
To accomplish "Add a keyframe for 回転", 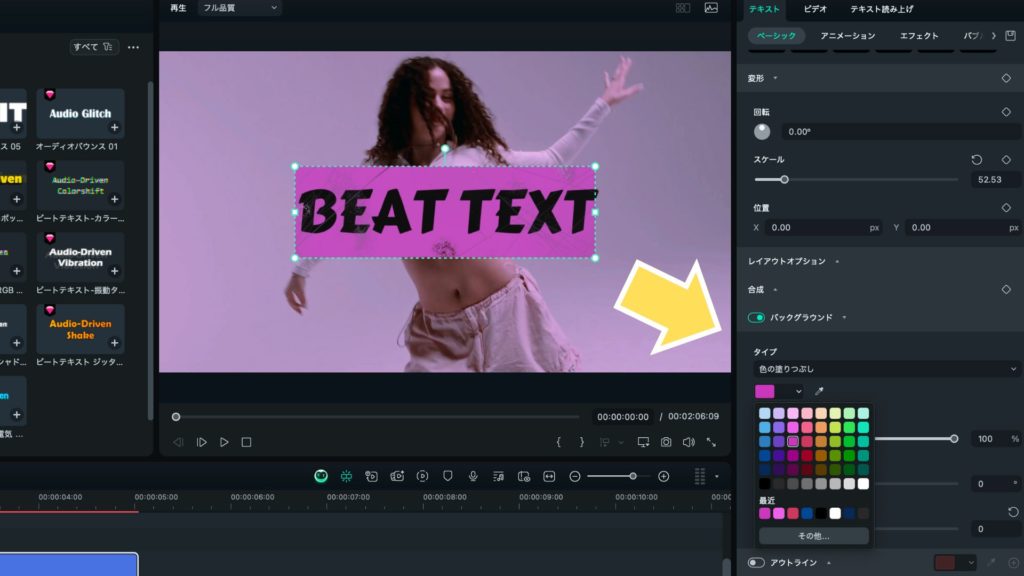I will [1006, 112].
